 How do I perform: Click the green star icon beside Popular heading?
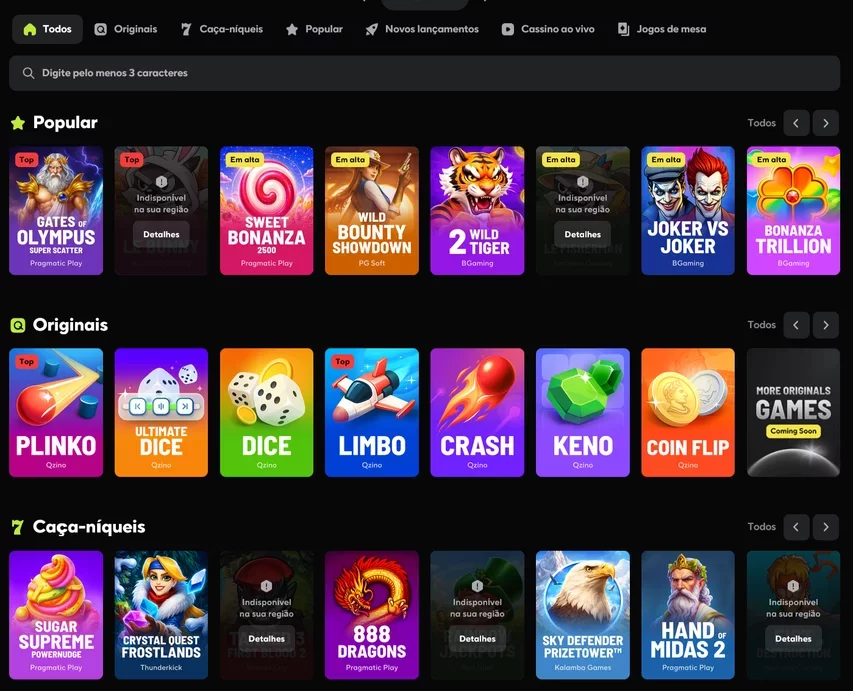pyautogui.click(x=18, y=123)
